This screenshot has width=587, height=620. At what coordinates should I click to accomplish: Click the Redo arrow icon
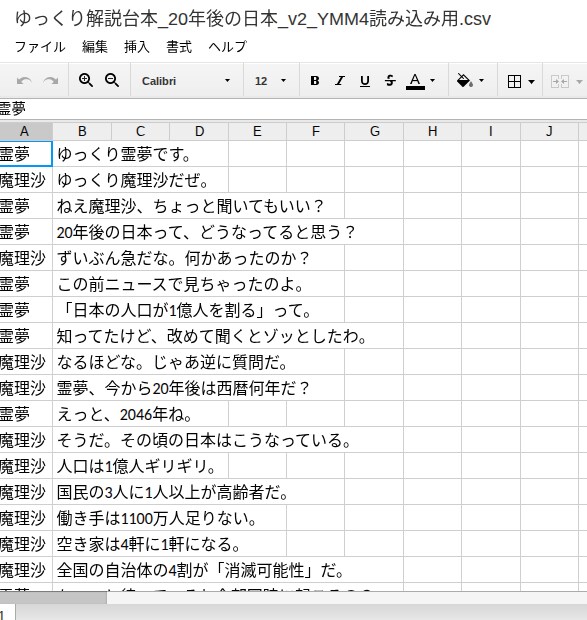click(x=51, y=81)
